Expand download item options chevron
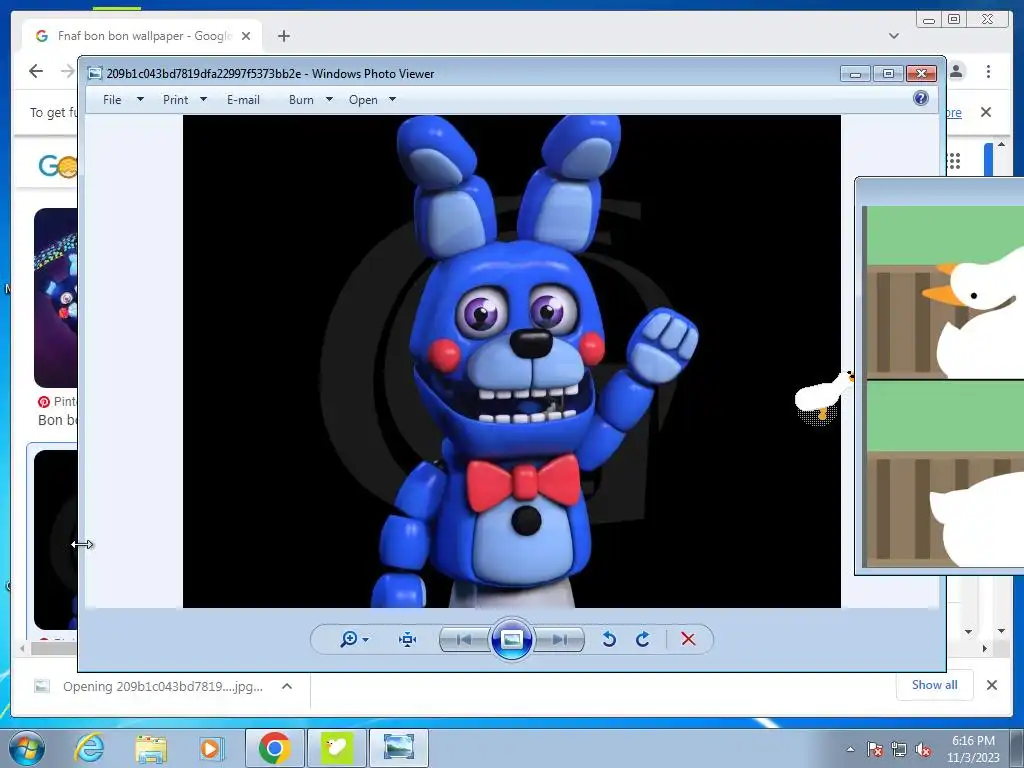Image resolution: width=1024 pixels, height=768 pixels. tap(287, 686)
